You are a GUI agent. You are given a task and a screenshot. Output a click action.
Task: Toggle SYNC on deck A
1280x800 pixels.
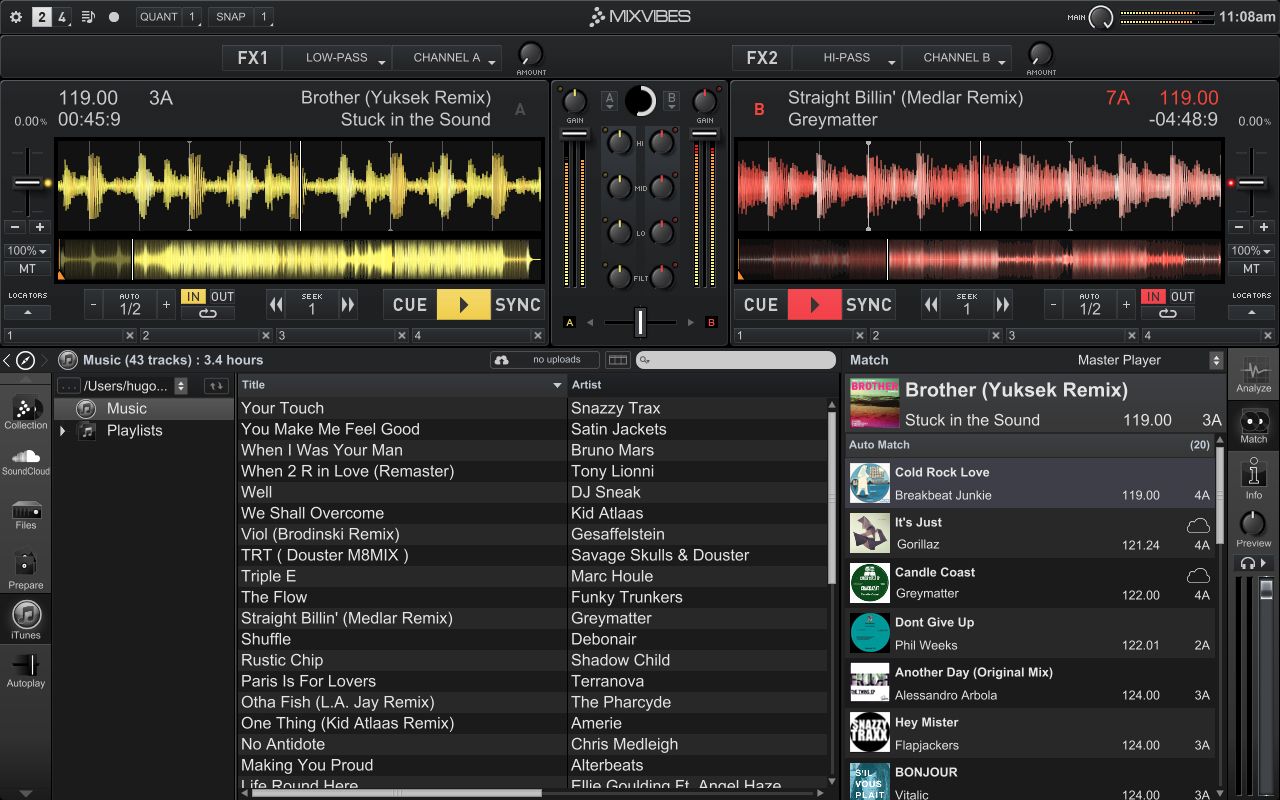click(x=517, y=305)
